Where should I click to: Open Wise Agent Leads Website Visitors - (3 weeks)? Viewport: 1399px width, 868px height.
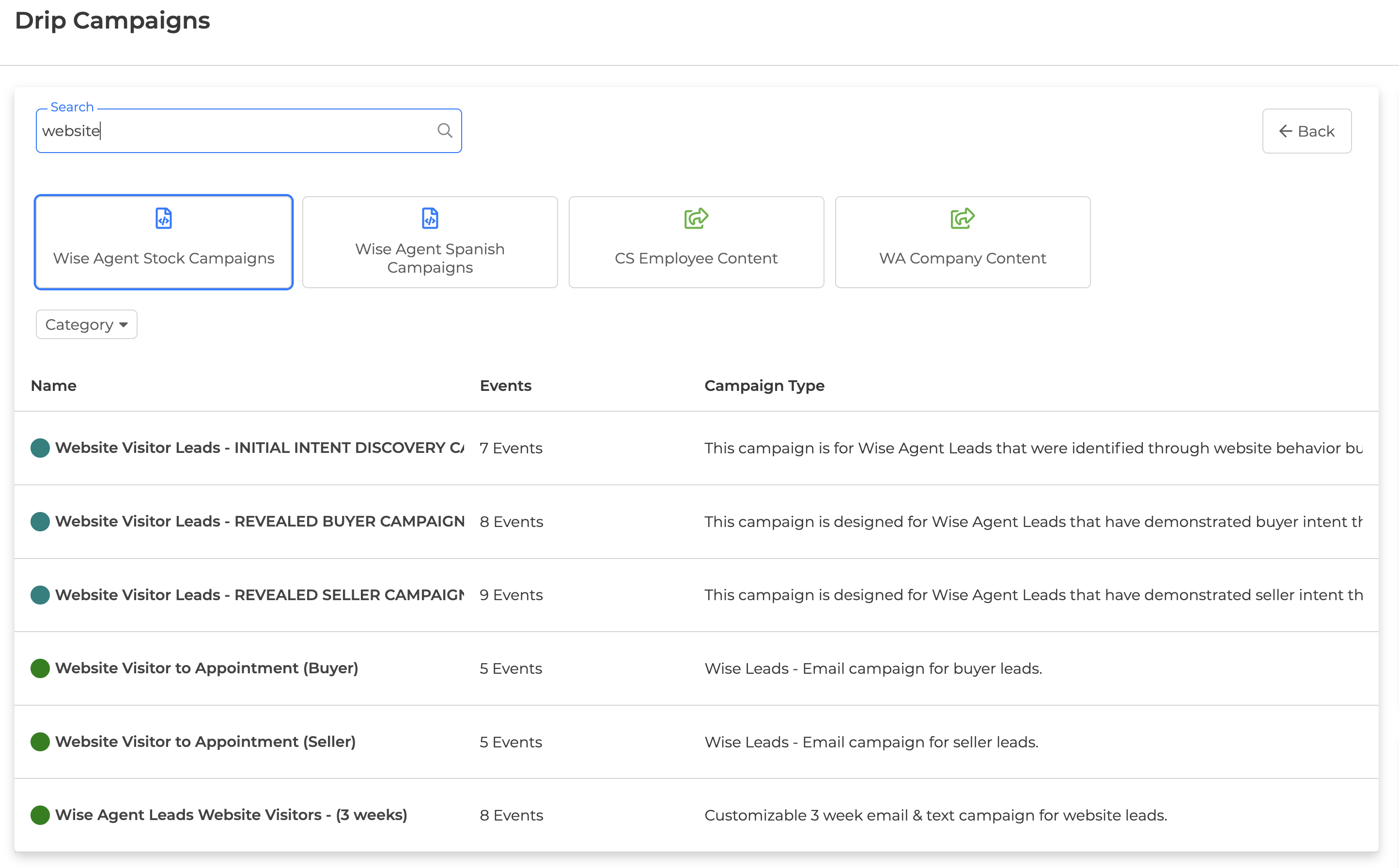pos(232,815)
